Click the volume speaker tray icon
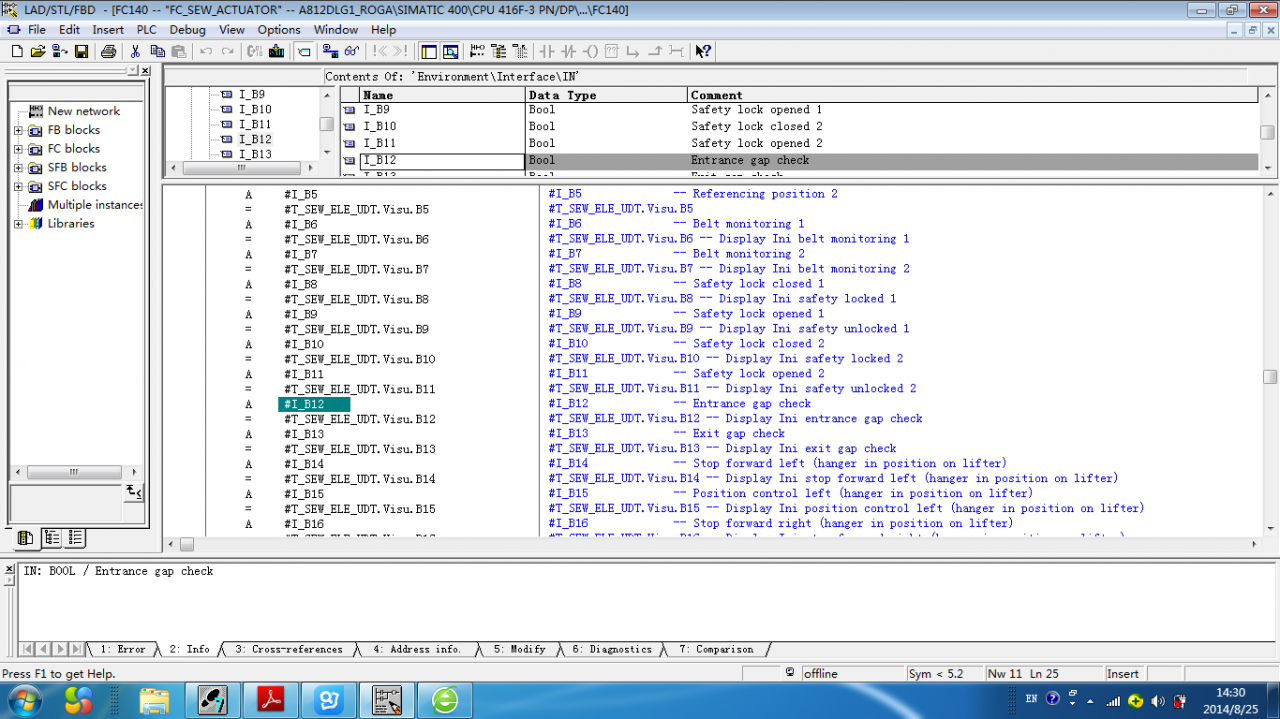Viewport: 1280px width, 719px height. pyautogui.click(x=1158, y=701)
